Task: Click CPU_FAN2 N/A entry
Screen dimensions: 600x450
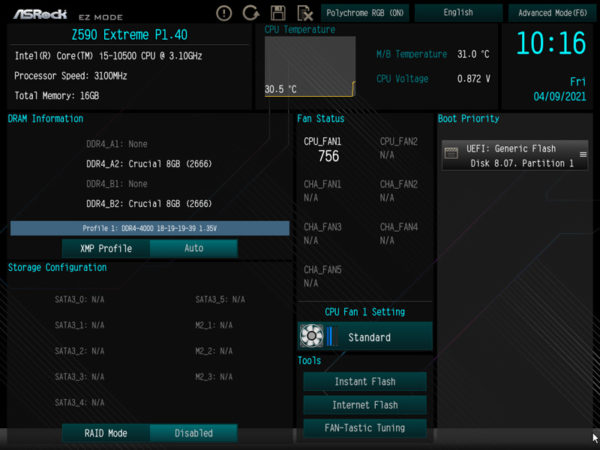Action: point(399,148)
